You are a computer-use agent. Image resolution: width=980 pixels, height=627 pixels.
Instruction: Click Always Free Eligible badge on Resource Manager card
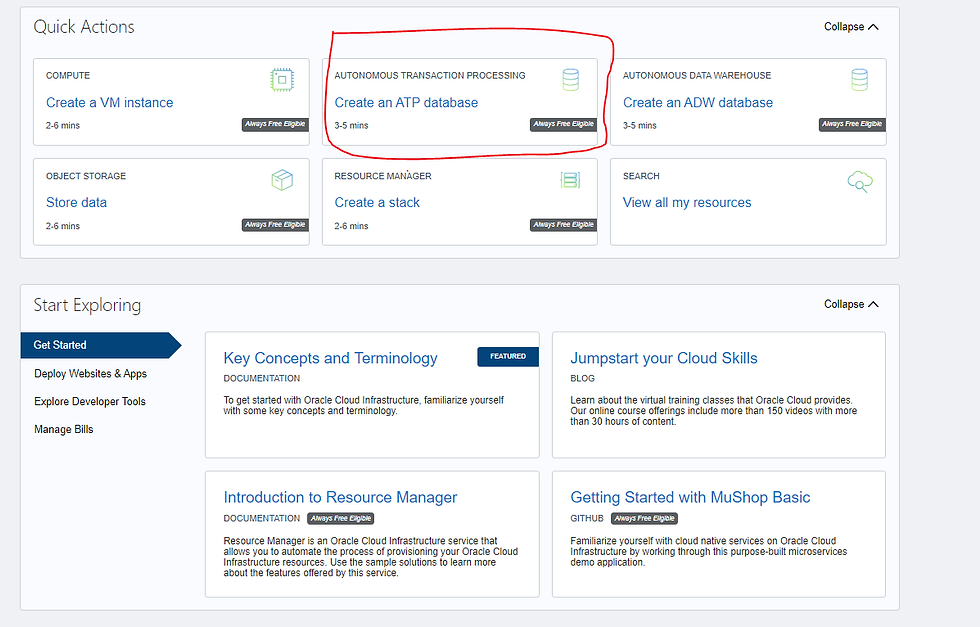[x=564, y=225]
